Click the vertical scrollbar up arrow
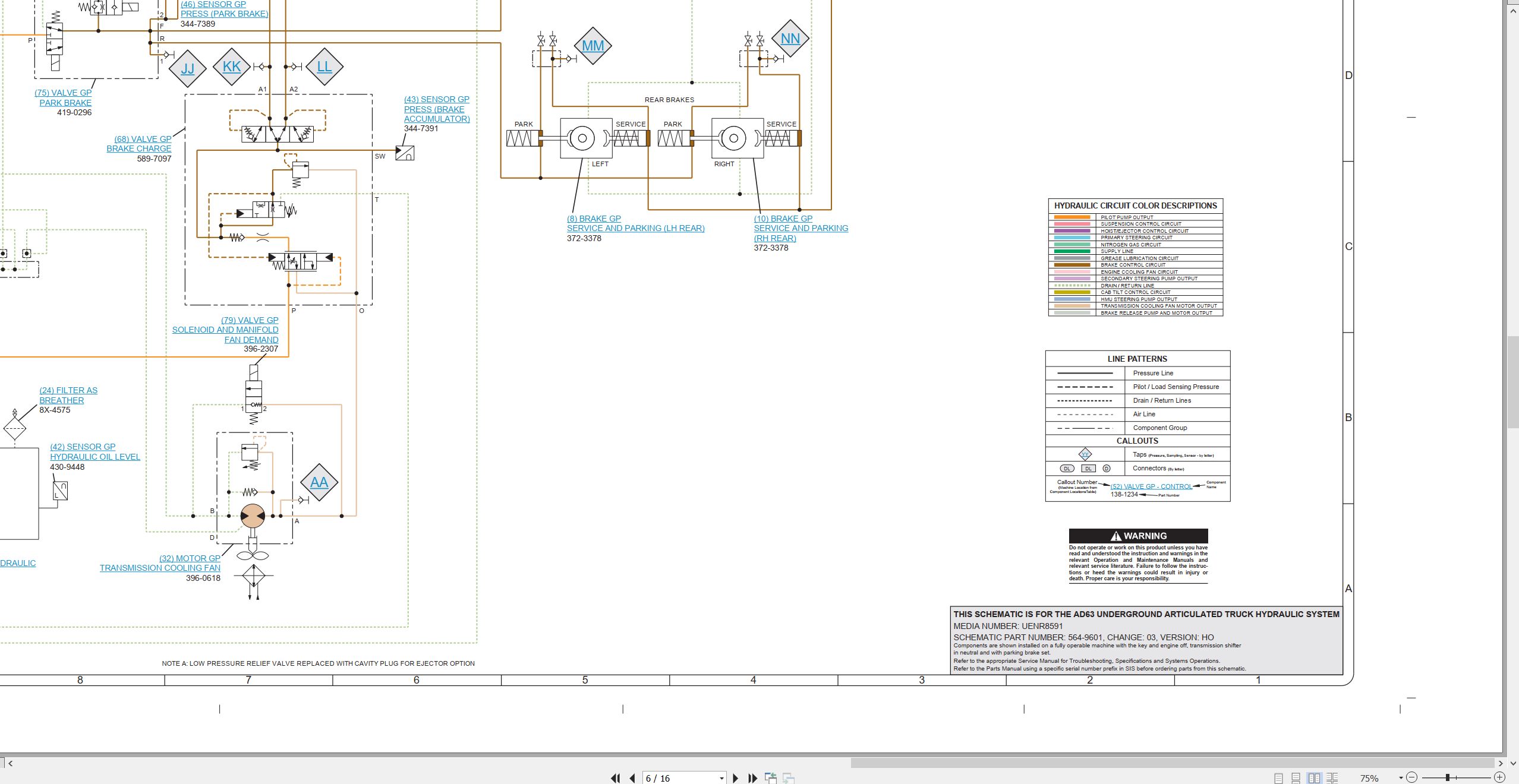This screenshot has height=784, width=1519. [x=1513, y=11]
